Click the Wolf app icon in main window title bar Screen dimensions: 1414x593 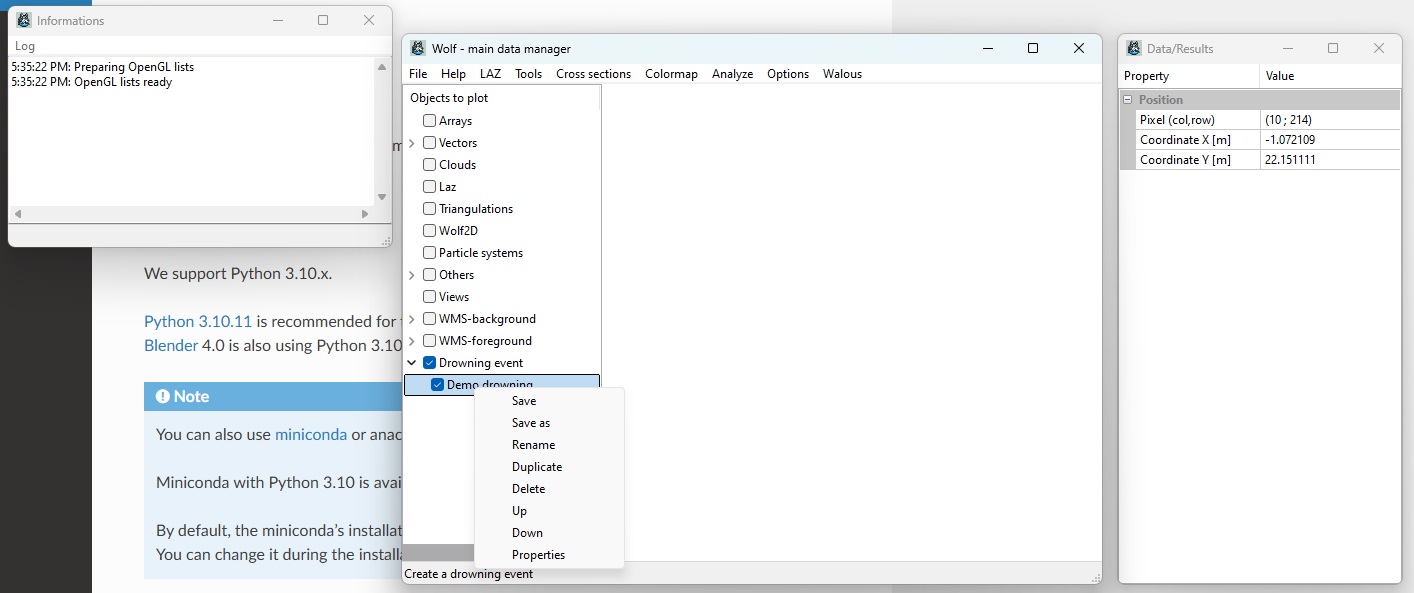click(x=418, y=48)
